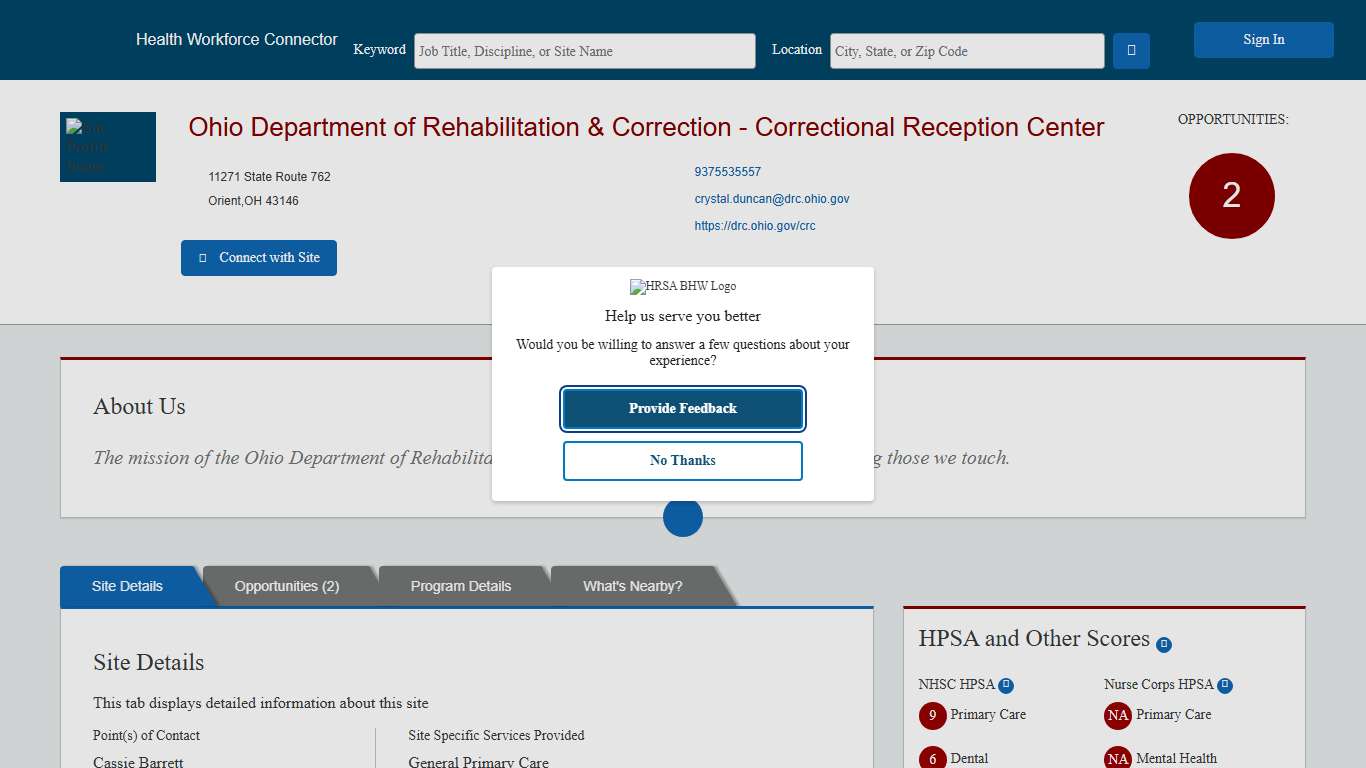Visit the https://drc.ohio.gov/crc website link
1366x768 pixels.
click(755, 225)
